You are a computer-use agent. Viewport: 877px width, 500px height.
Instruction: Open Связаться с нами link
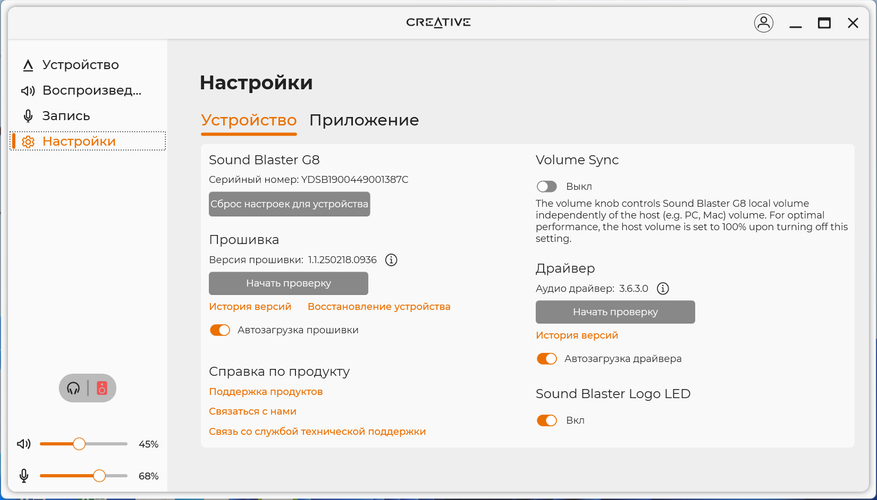coord(252,411)
